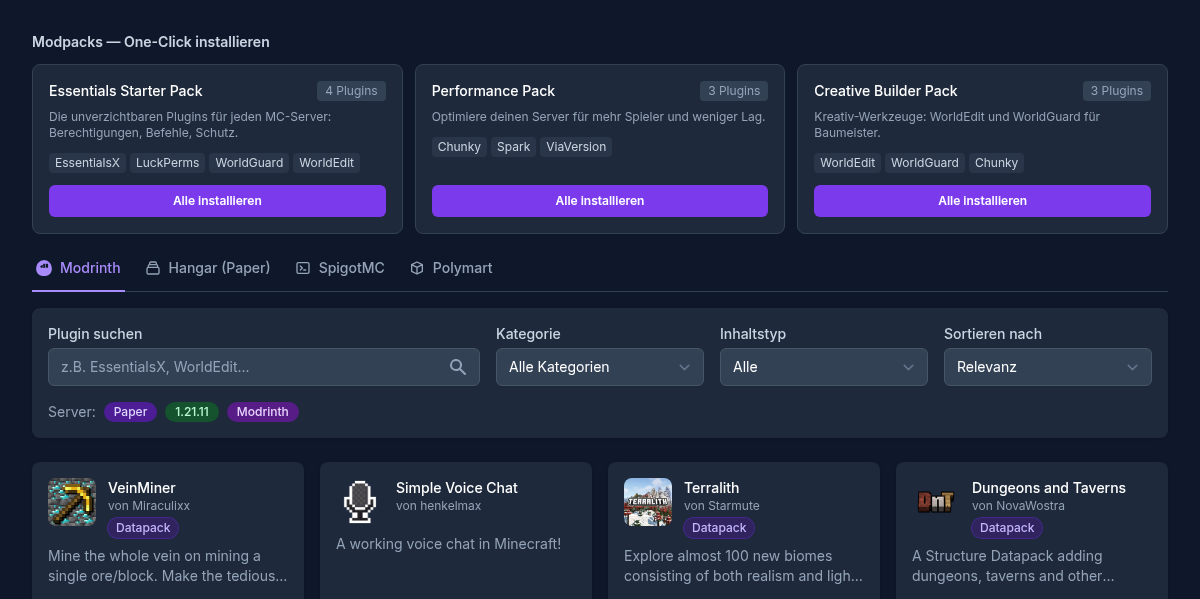The width and height of the screenshot is (1200, 599).
Task: Click the Modrinth tab icon
Action: point(44,268)
